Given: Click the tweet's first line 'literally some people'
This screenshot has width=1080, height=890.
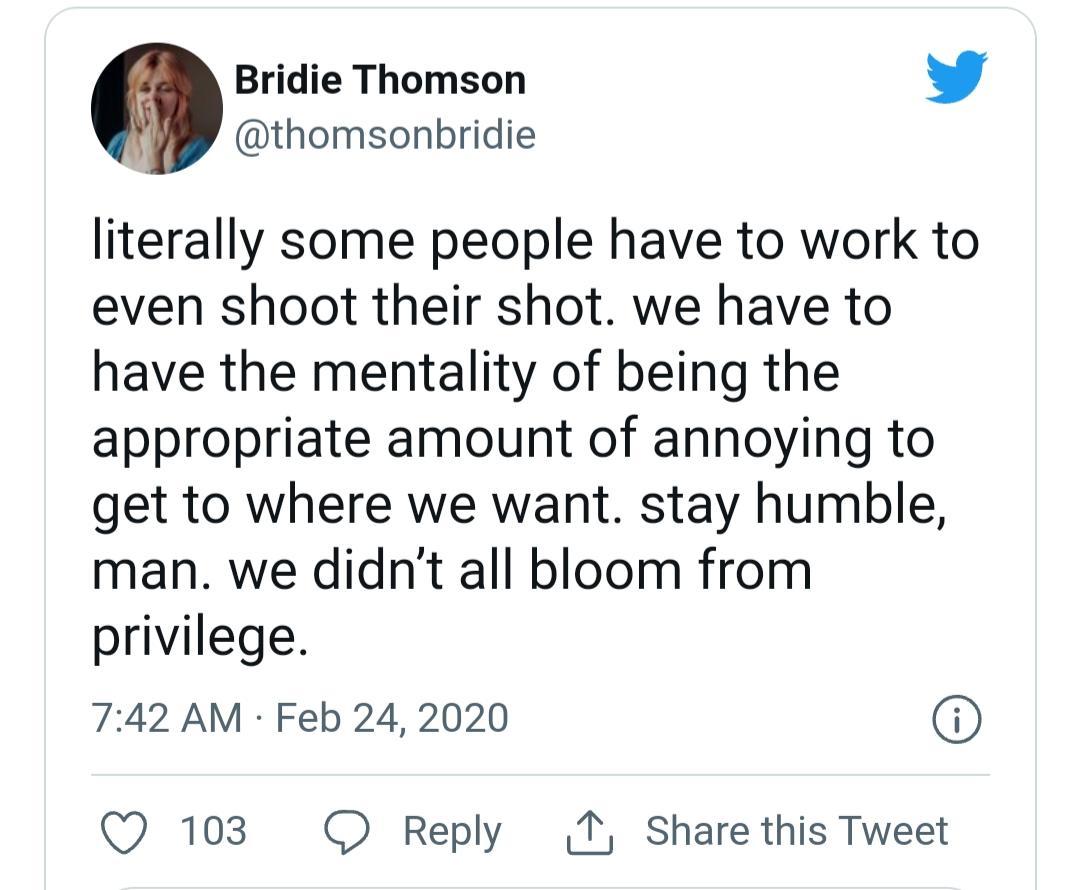Looking at the screenshot, I should 342,242.
